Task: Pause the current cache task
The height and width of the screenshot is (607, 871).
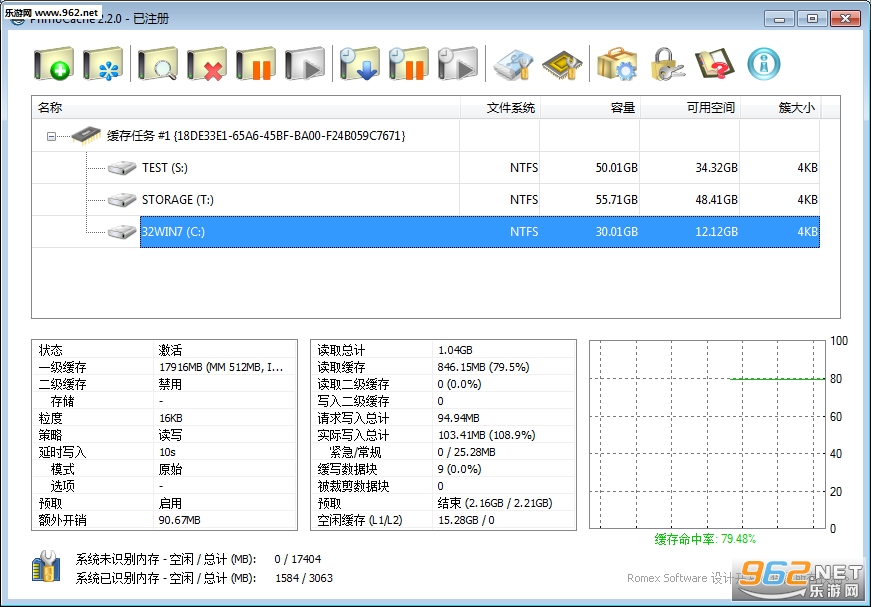Action: coord(258,62)
